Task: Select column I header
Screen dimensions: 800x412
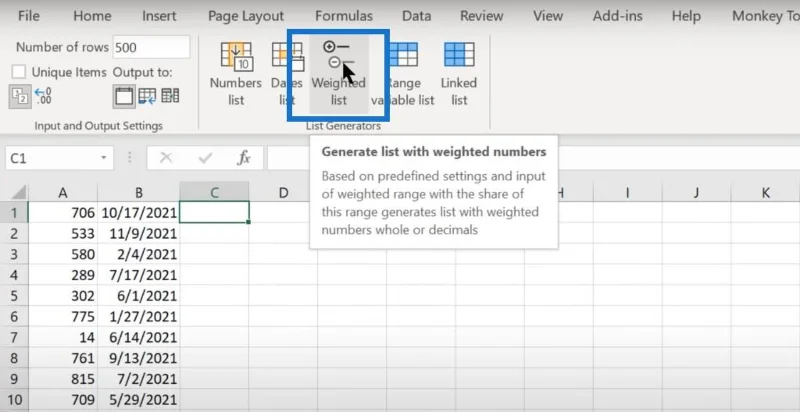Action: [x=627, y=193]
